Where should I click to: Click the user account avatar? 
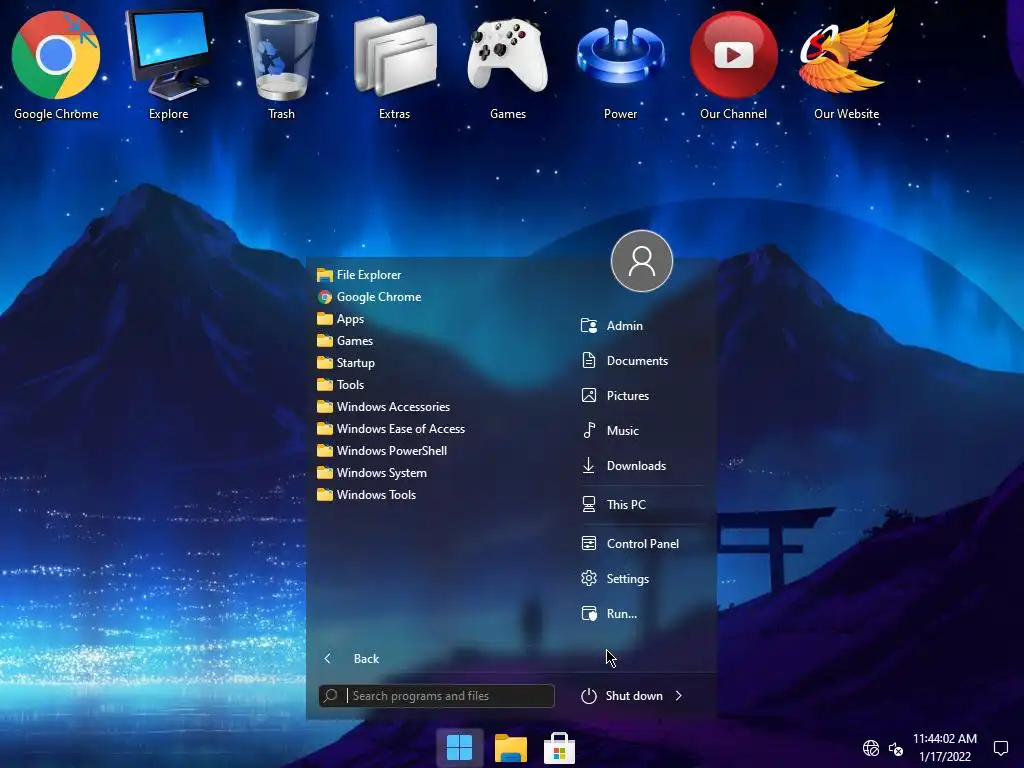(641, 261)
